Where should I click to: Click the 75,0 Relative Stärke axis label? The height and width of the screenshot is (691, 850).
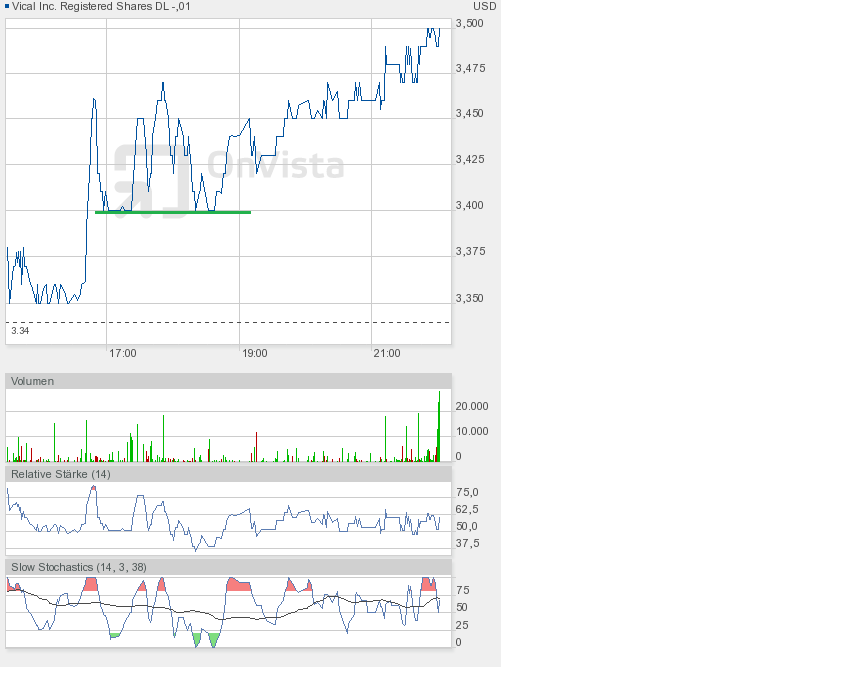(x=467, y=492)
